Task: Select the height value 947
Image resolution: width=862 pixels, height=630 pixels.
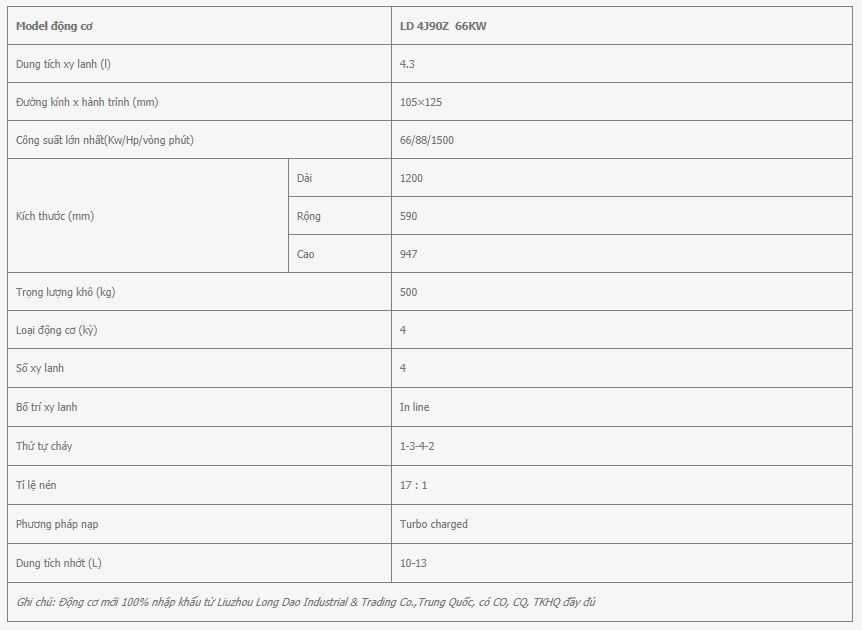Action: (408, 253)
